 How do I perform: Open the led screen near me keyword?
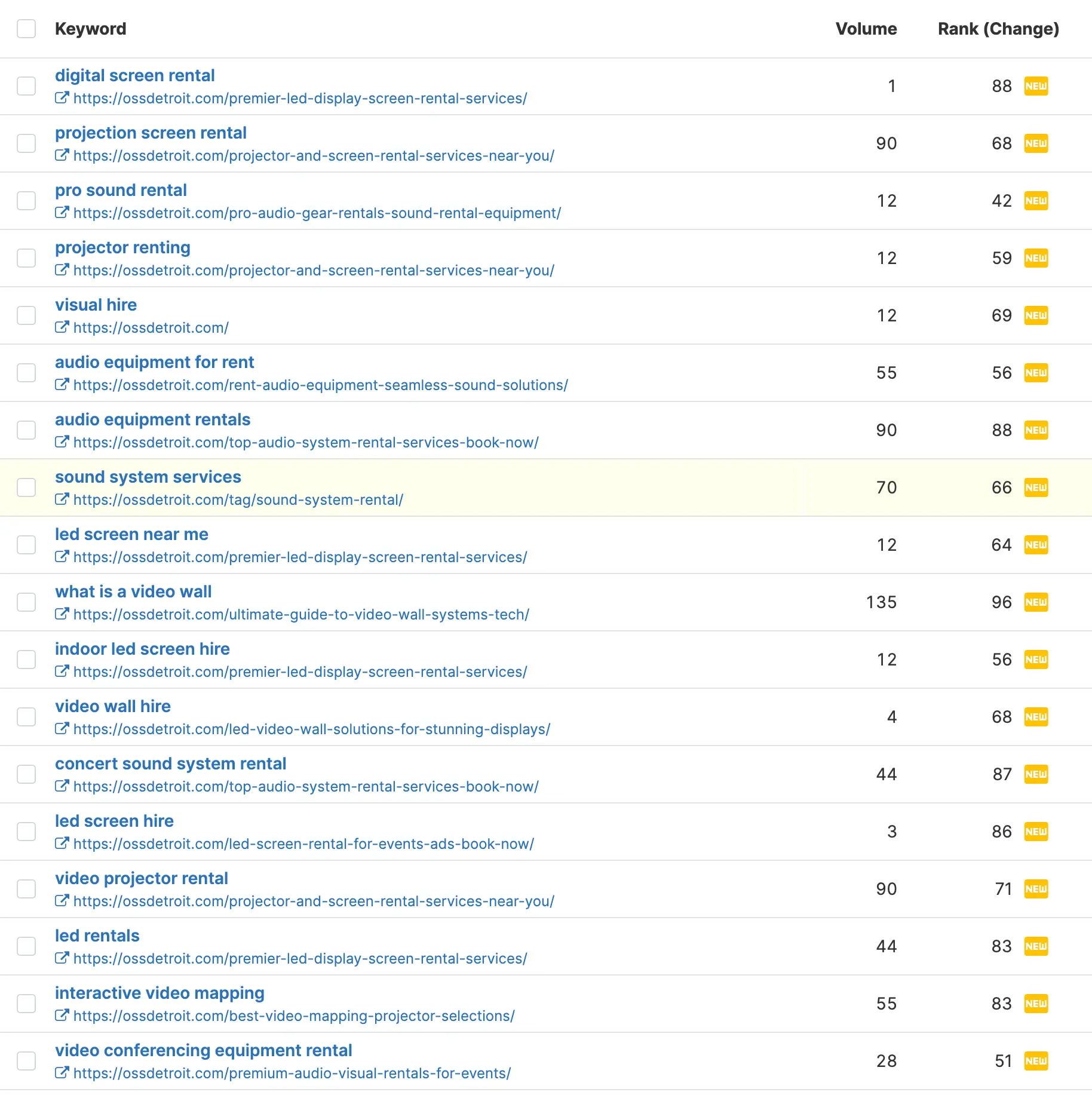coord(131,534)
